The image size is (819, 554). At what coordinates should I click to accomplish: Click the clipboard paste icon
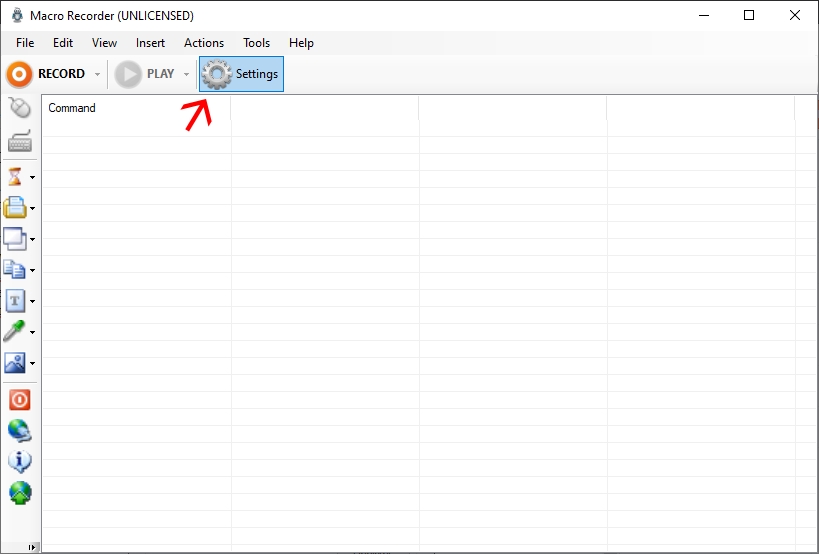pyautogui.click(x=15, y=208)
